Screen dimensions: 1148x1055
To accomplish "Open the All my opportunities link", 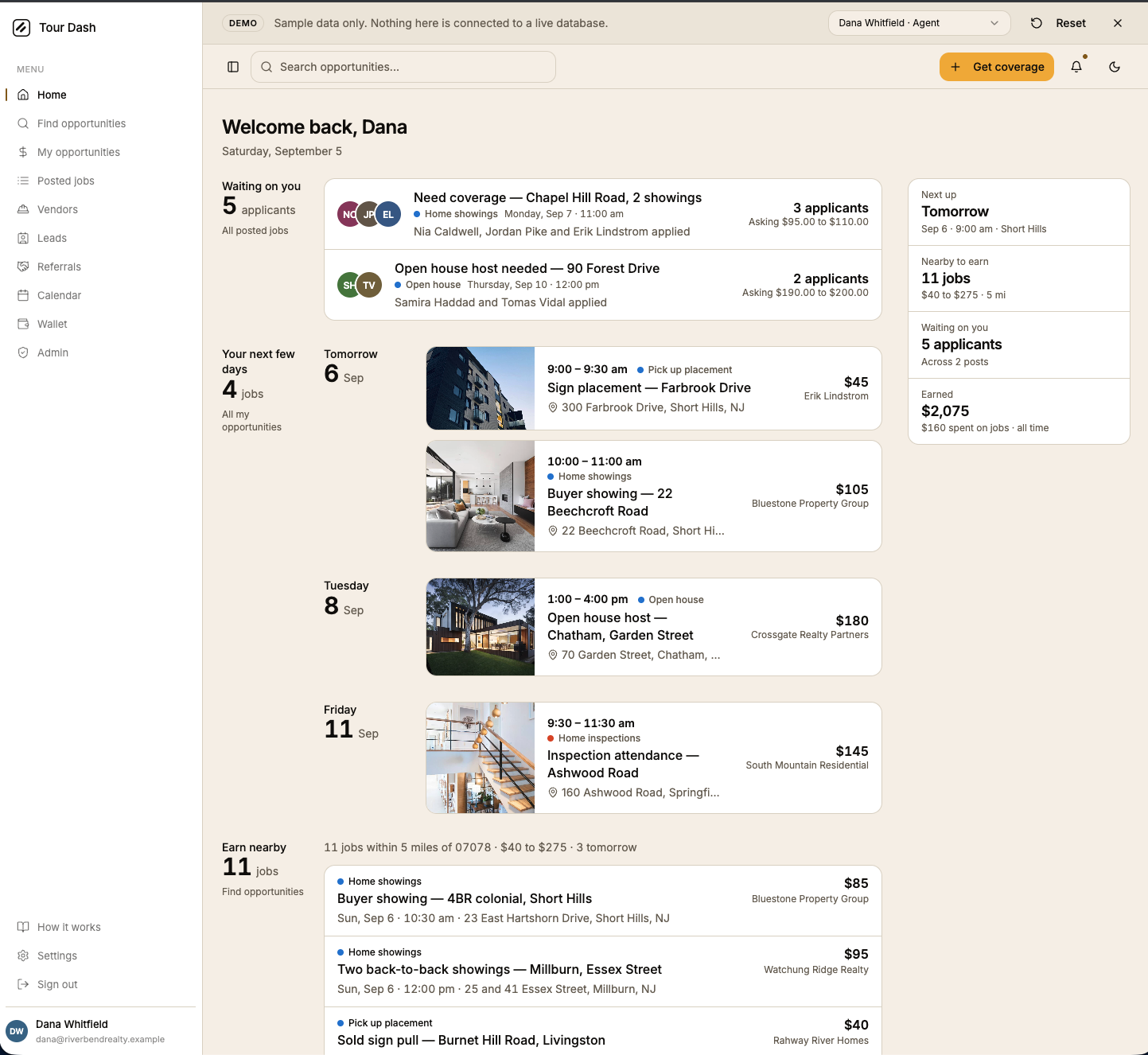I will pyautogui.click(x=251, y=421).
